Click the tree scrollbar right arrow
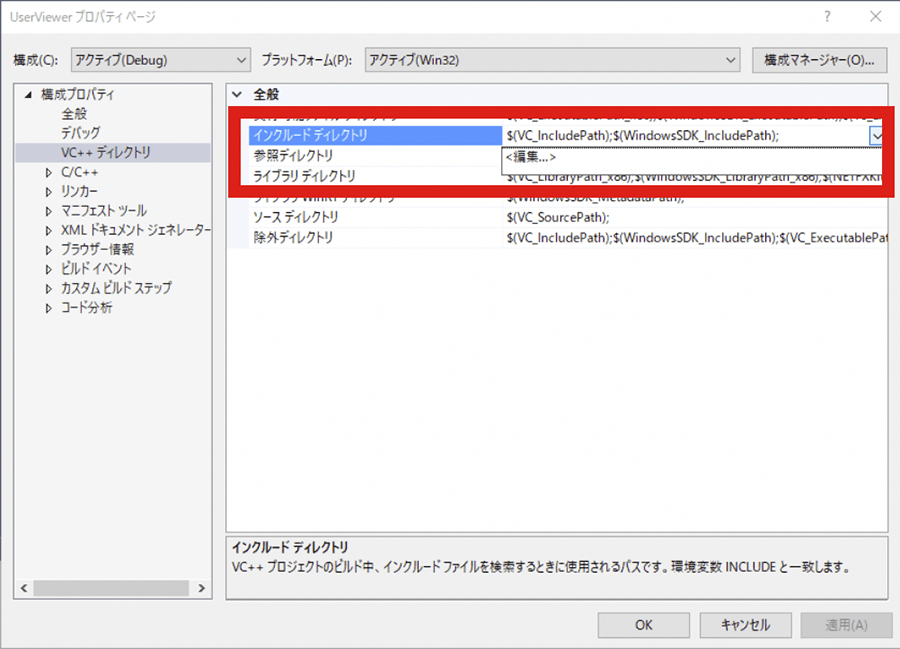The width and height of the screenshot is (900, 649). 201,588
